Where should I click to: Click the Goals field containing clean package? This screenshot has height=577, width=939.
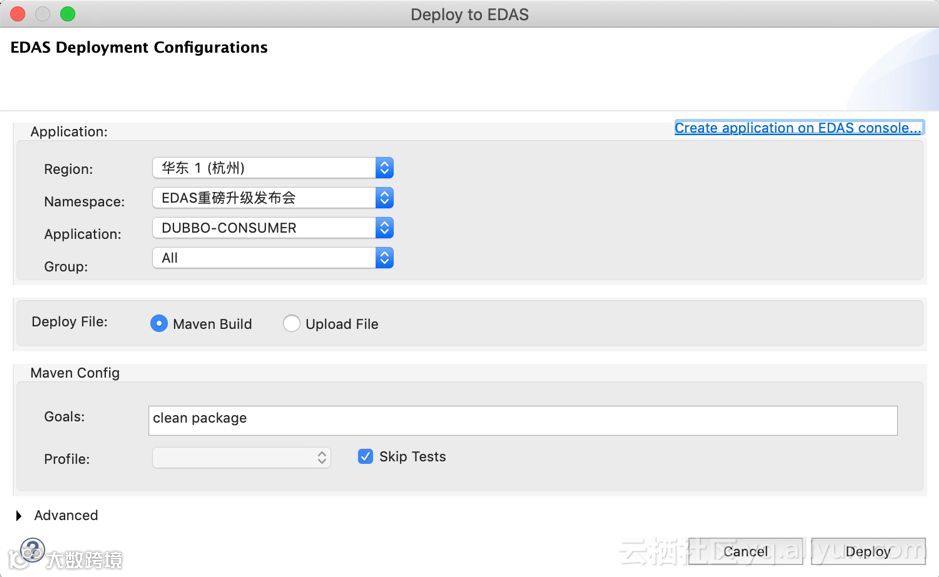click(522, 421)
